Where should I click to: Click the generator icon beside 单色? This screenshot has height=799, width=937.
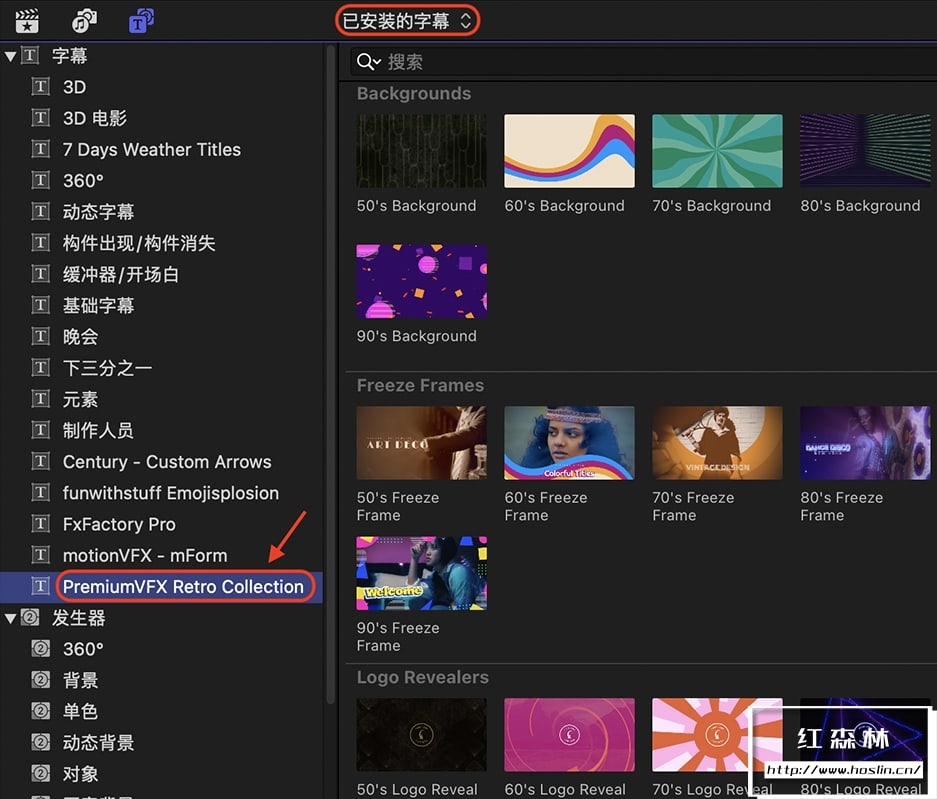[x=41, y=711]
